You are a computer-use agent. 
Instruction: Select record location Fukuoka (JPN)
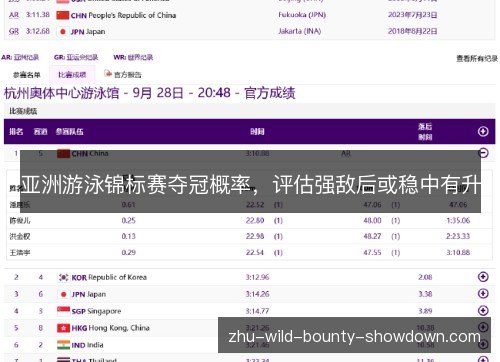tap(302, 15)
